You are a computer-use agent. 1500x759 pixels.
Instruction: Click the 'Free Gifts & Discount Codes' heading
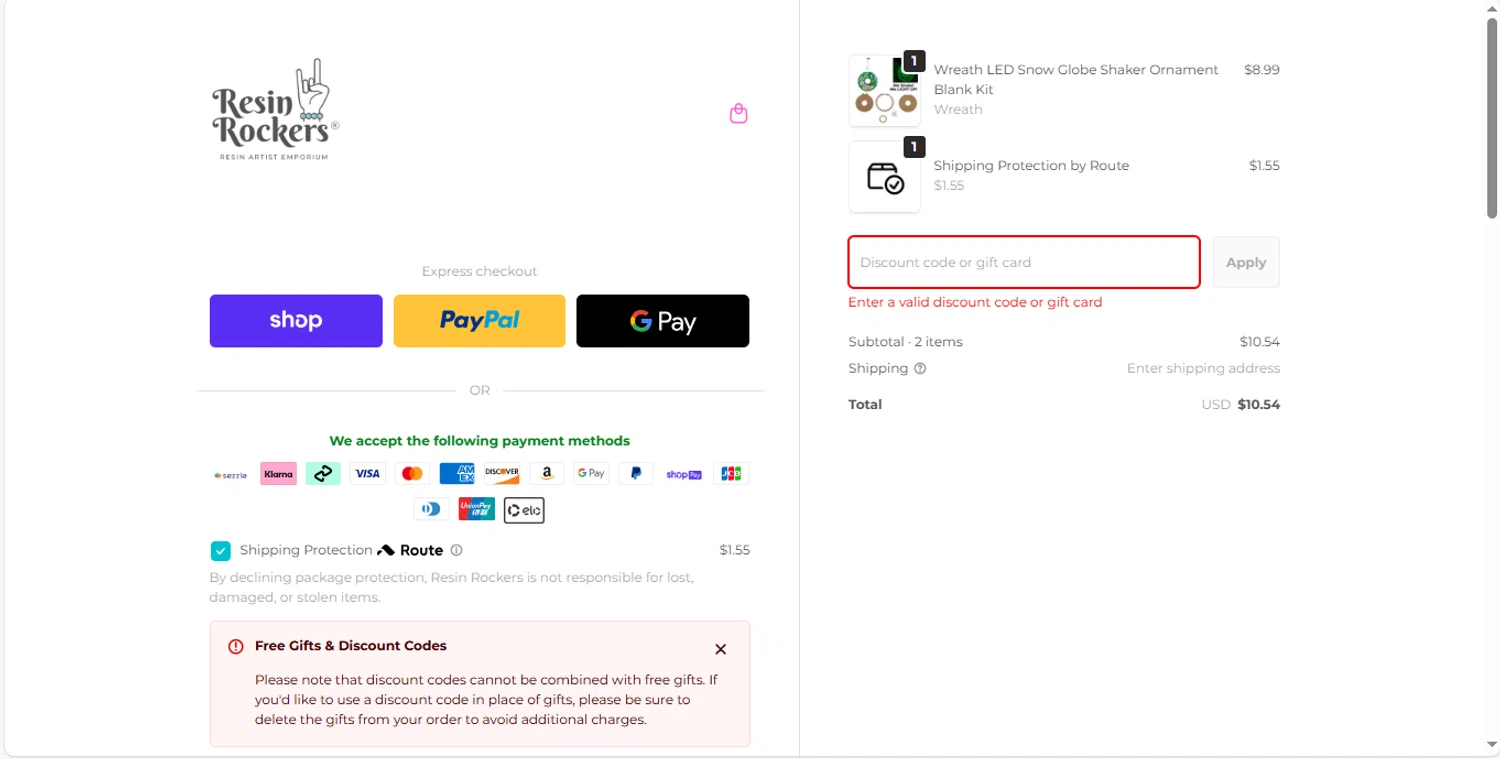point(351,646)
